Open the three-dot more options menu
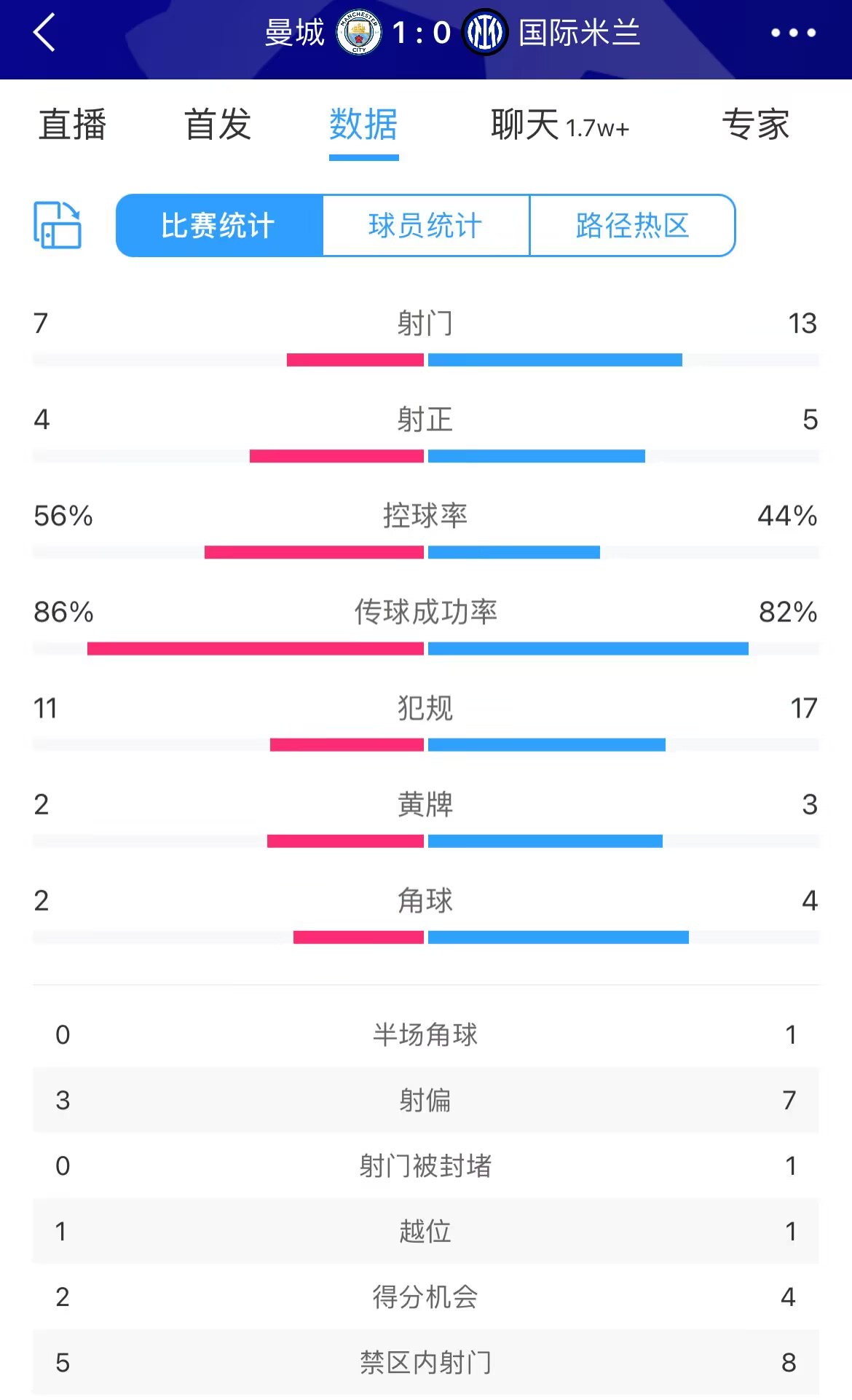Viewport: 852px width, 1400px height. (793, 33)
